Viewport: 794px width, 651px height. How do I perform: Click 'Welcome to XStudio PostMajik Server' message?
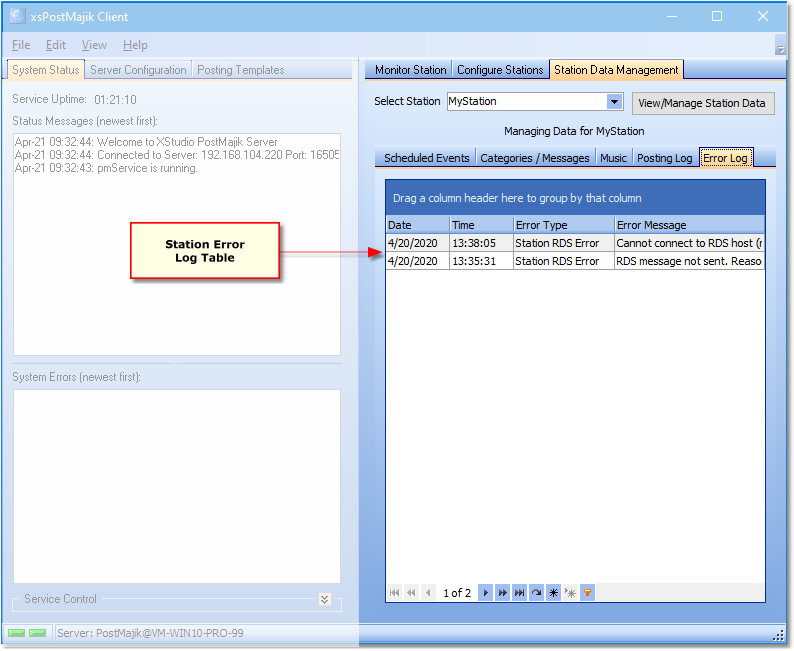click(x=146, y=142)
